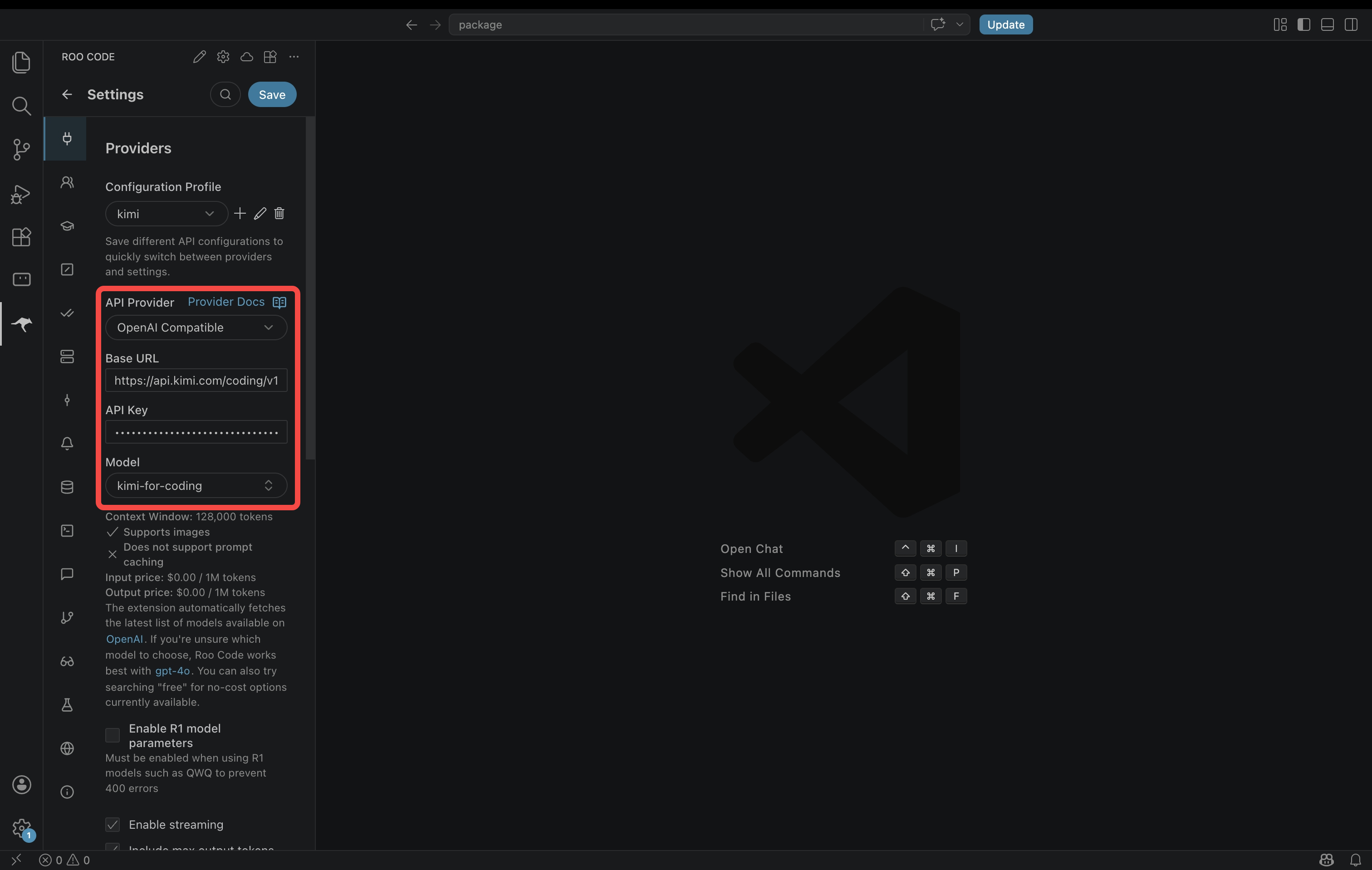Open the Provider Docs link
Screen dimensions: 1372x870
(226, 301)
